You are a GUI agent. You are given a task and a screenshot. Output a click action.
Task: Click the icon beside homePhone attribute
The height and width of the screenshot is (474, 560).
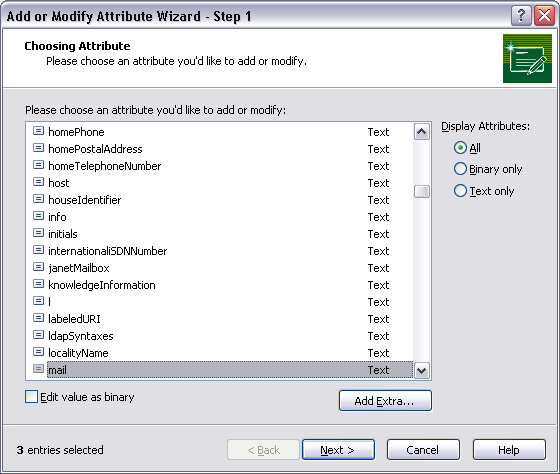(x=38, y=131)
